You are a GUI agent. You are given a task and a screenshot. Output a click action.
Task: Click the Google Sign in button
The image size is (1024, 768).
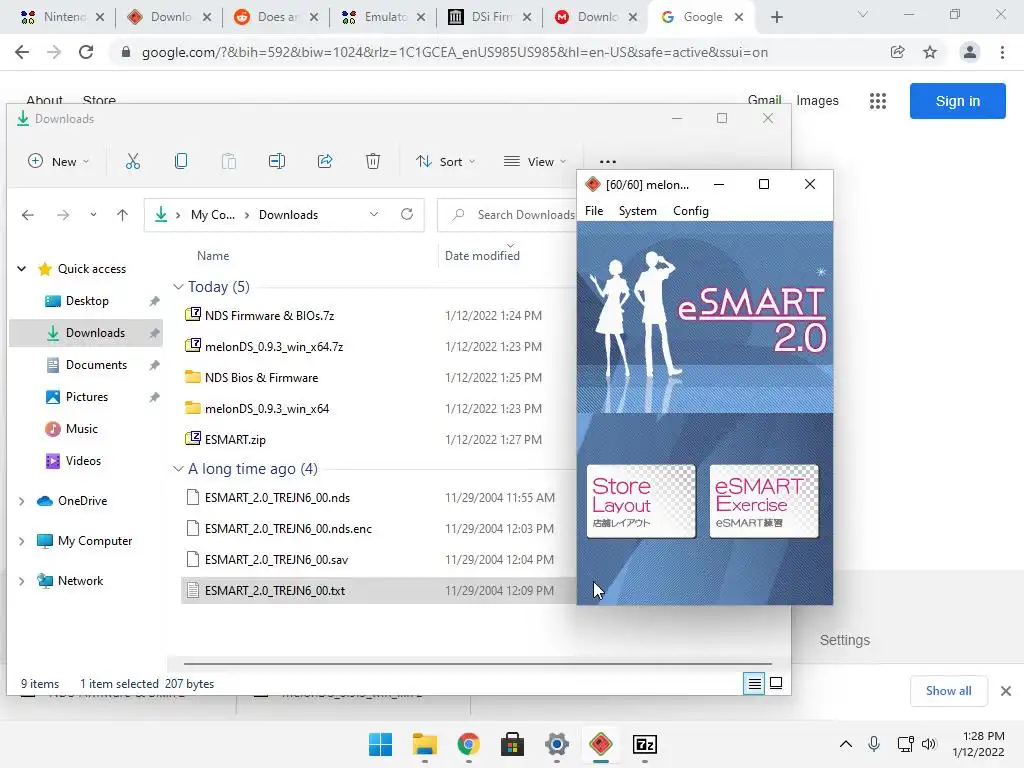957,101
